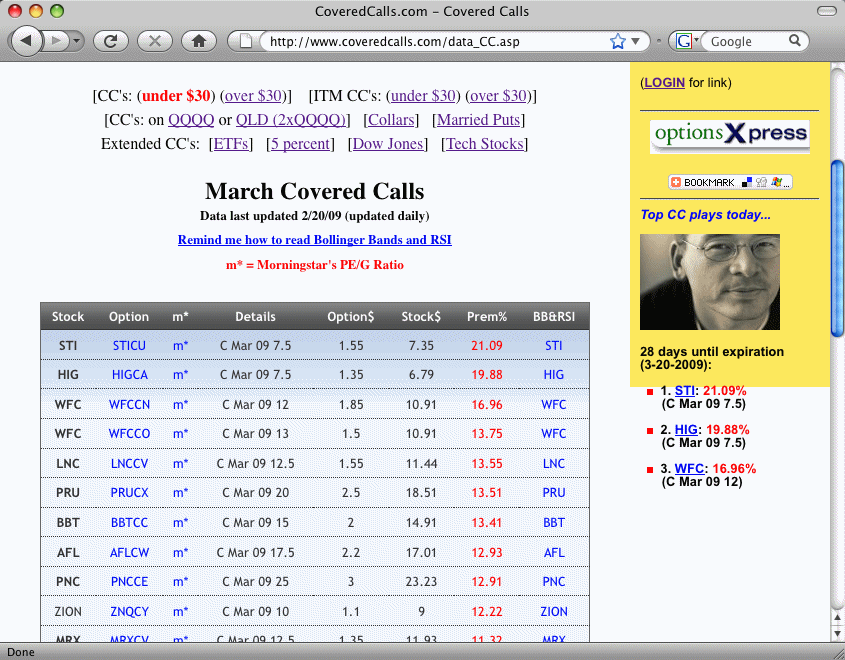The height and width of the screenshot is (660, 845).
Task: Click the optionsXpress banner
Action: 730,136
